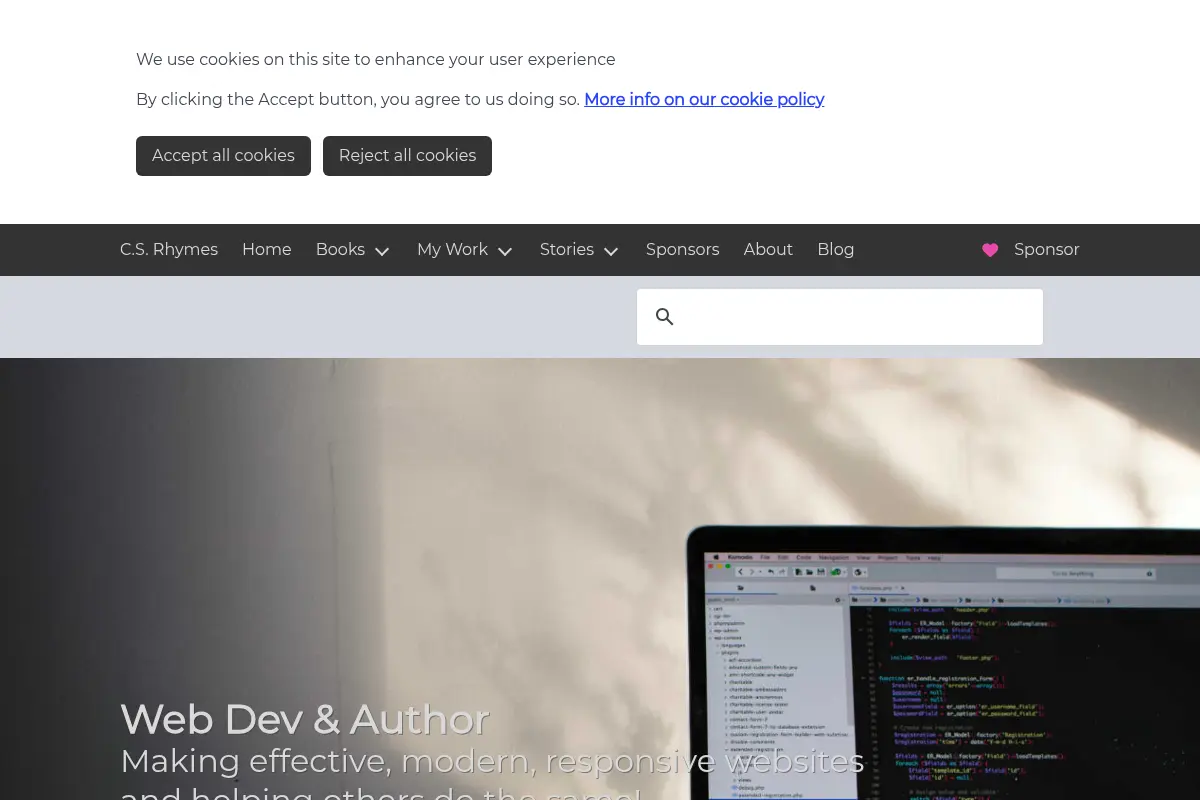Click the C.S. Rhymes site title
The height and width of the screenshot is (800, 1200).
[169, 250]
